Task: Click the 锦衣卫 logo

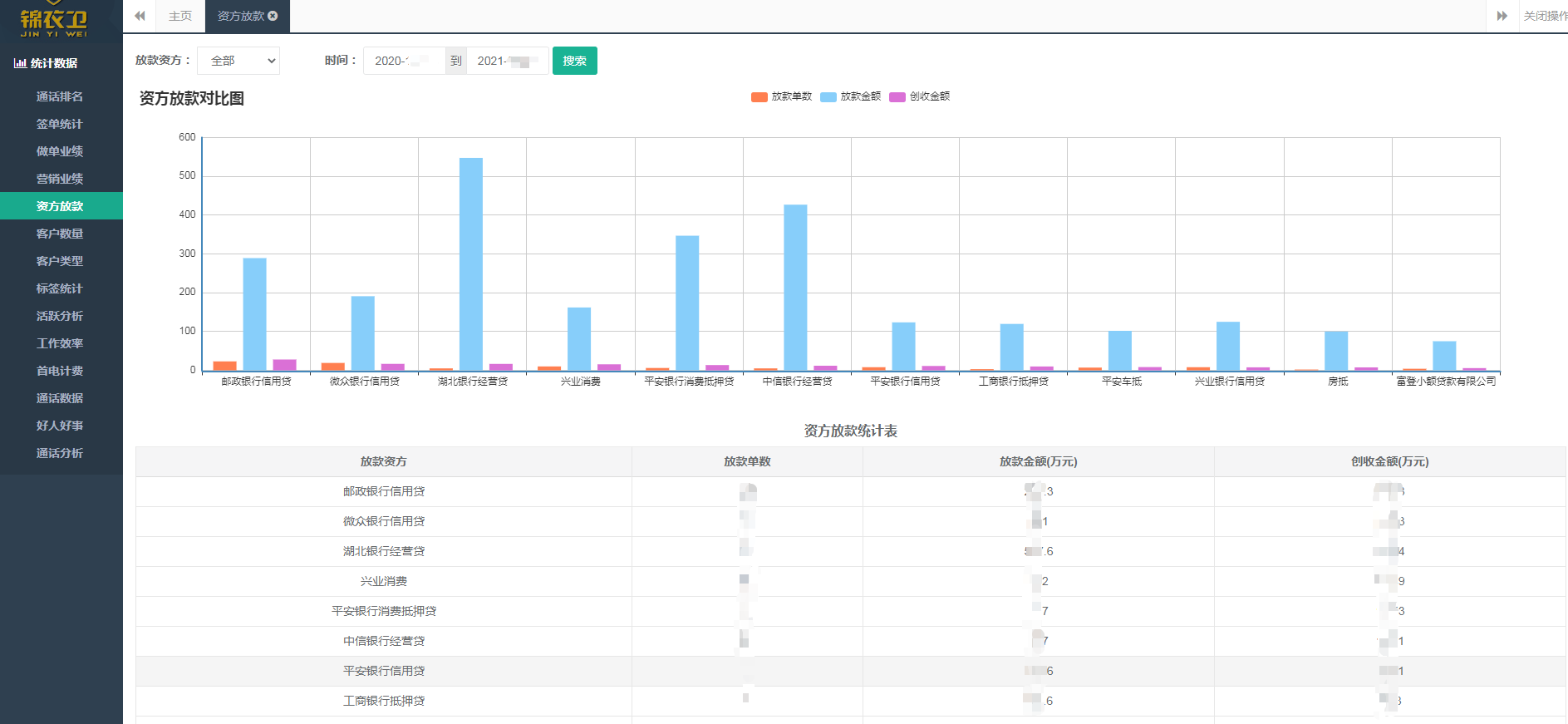Action: 54,20
